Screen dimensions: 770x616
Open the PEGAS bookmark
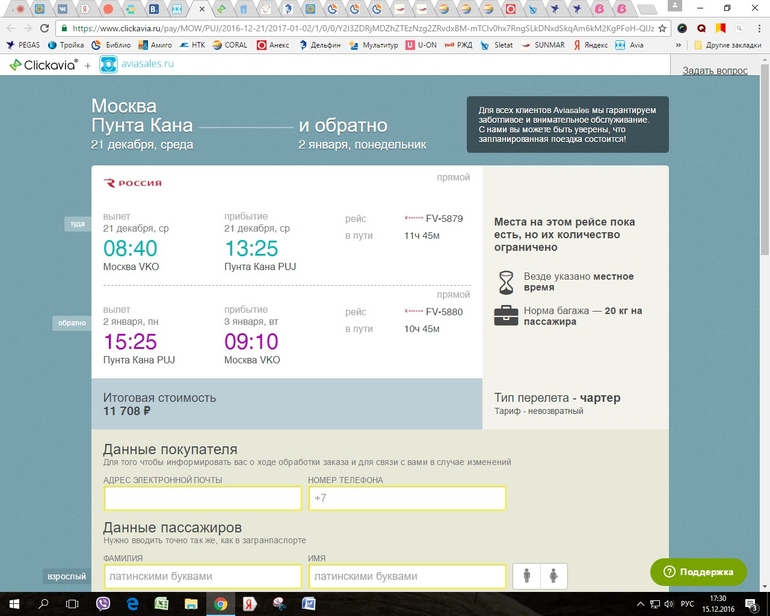[22, 45]
